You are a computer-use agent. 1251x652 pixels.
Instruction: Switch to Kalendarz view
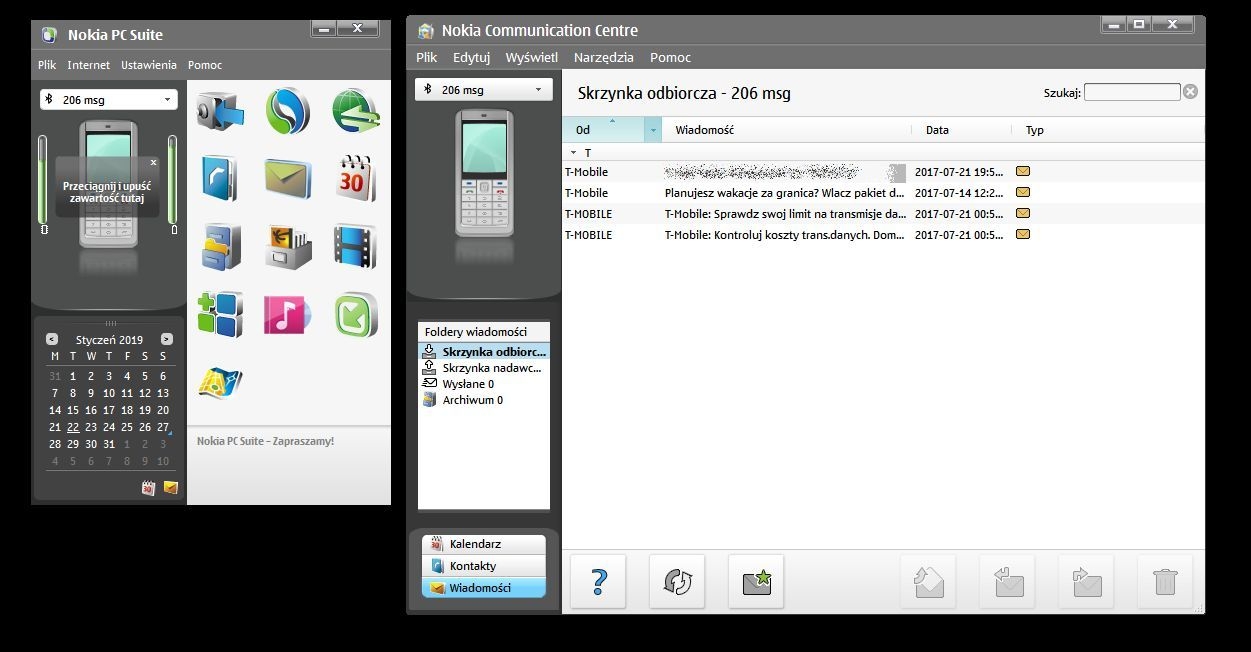click(x=484, y=544)
